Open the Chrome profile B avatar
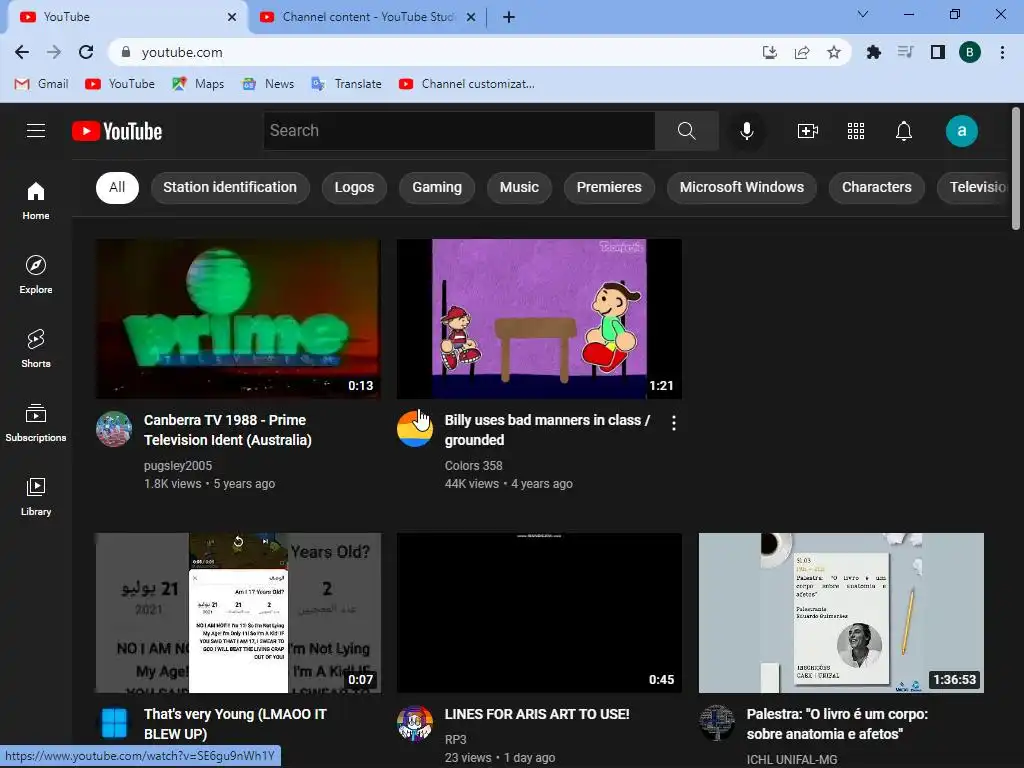This screenshot has width=1024, height=768. point(970,52)
